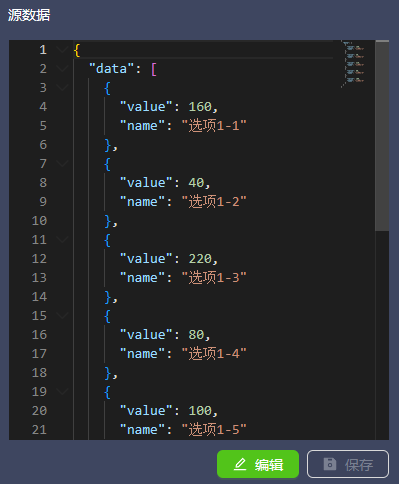
Task: Collapse the root object fold on line 1
Action: point(62,50)
